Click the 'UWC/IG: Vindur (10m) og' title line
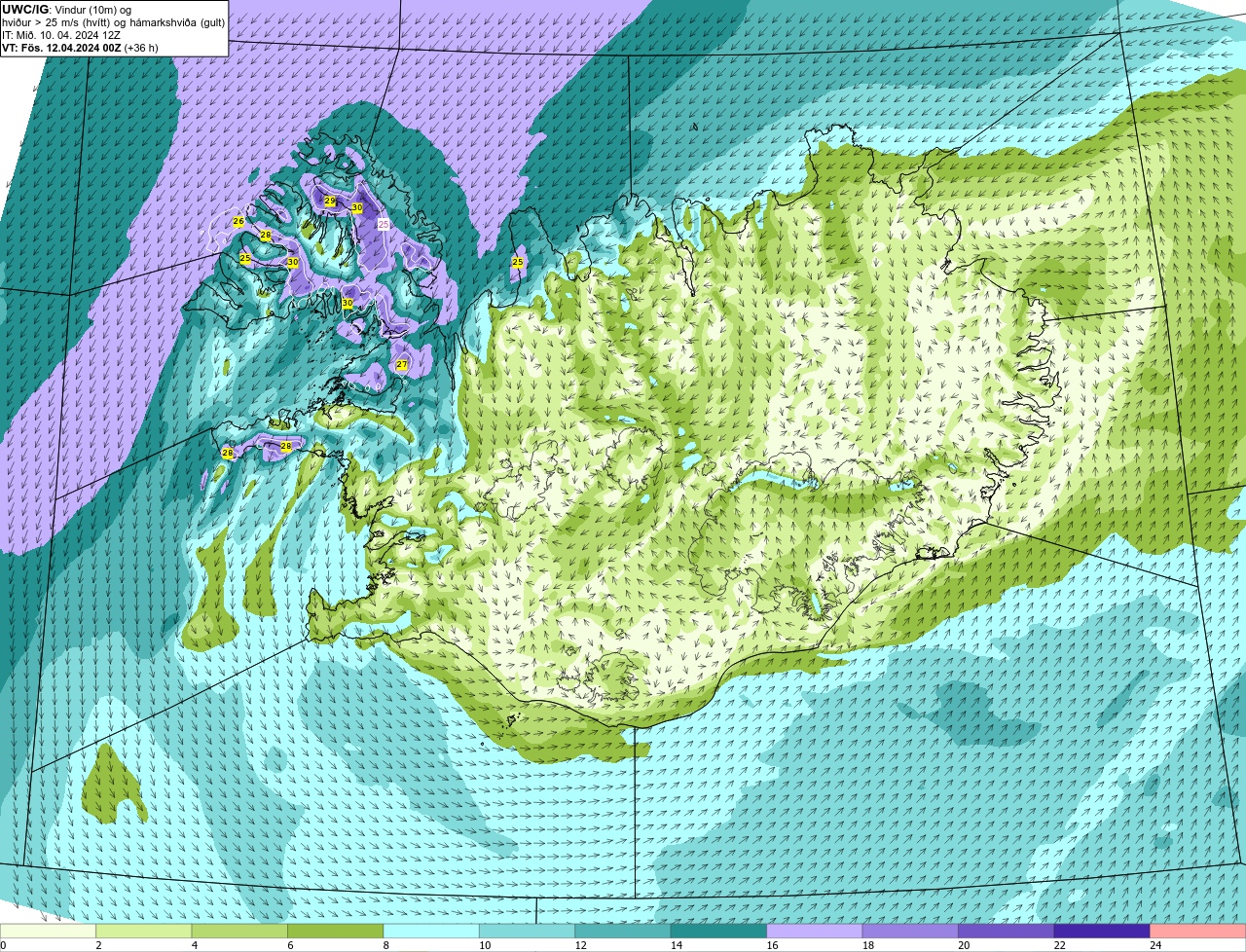The image size is (1246, 952). (x=66, y=10)
